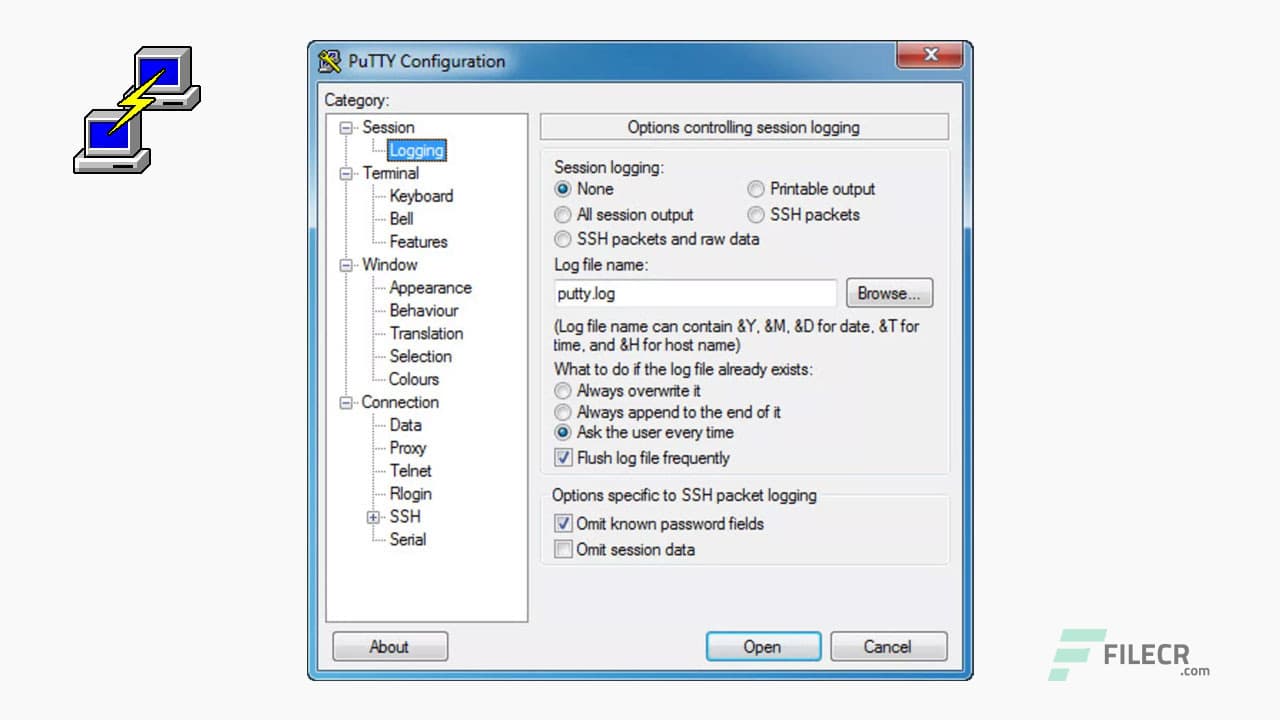Click the PuTTY title bar icon
The width and height of the screenshot is (1280, 720).
coord(330,61)
